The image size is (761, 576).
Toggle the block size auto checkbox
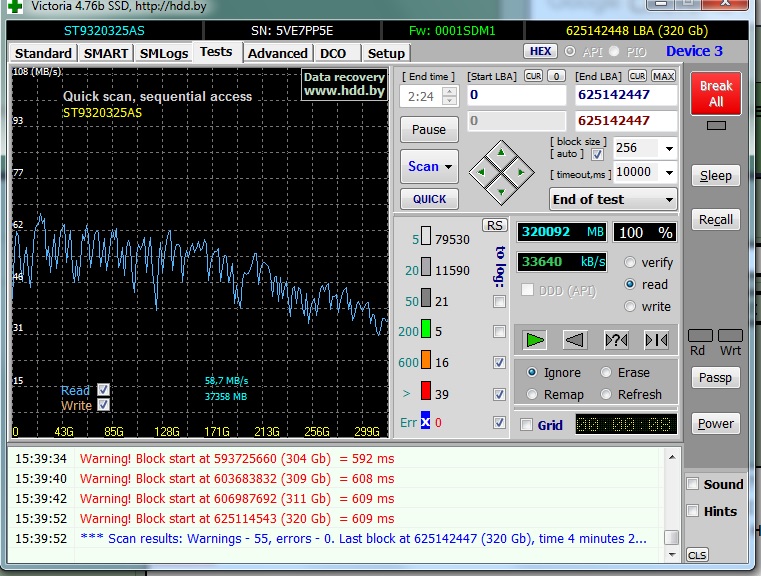(597, 155)
